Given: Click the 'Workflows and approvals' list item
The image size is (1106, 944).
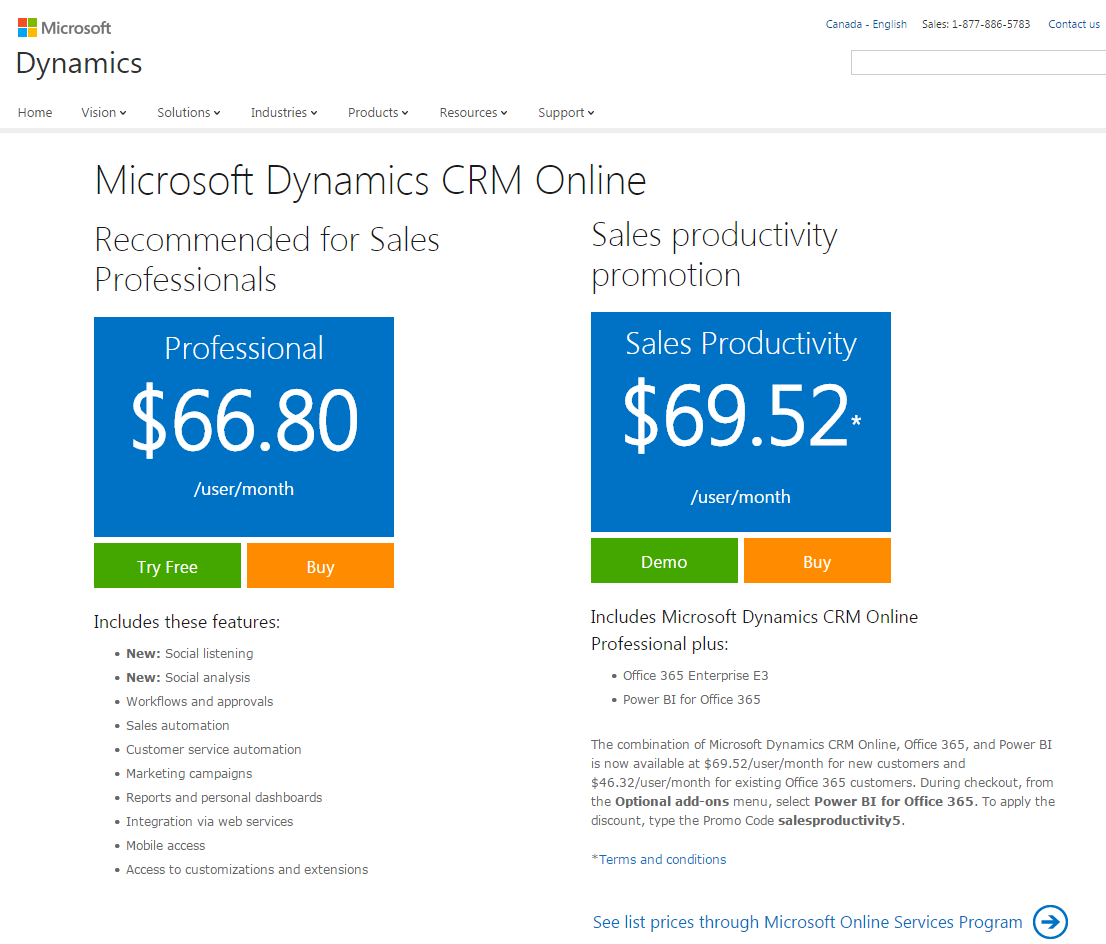Looking at the screenshot, I should click(200, 701).
